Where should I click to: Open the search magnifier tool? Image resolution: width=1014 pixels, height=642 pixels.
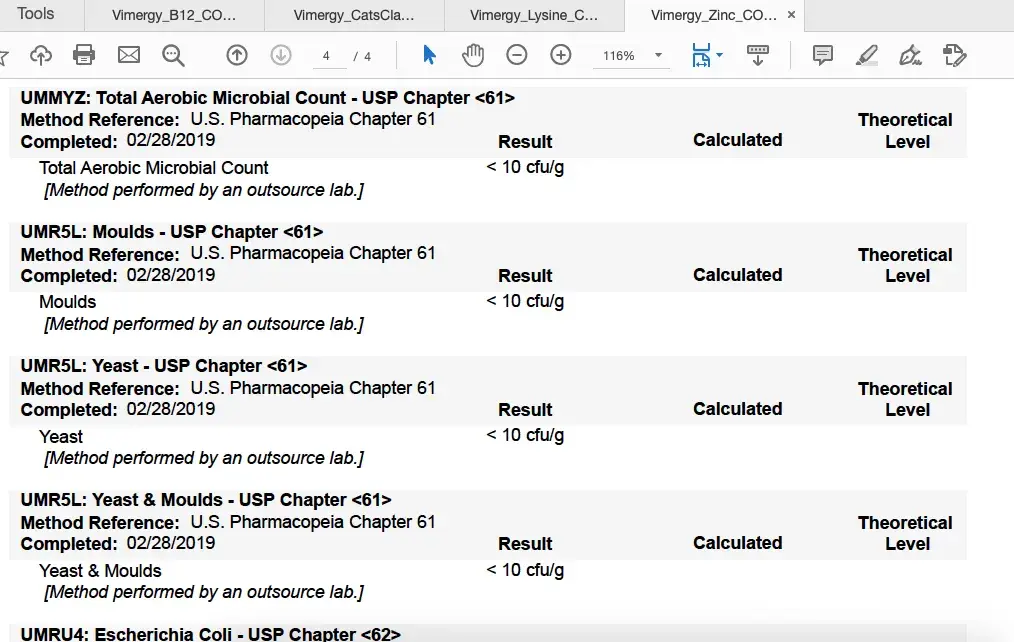173,56
